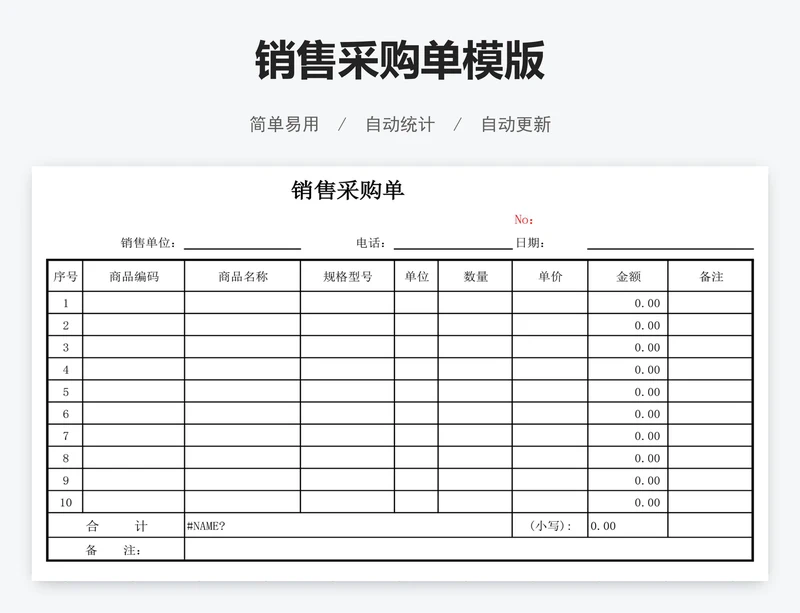Click the 0.00 amount in row 5
Screen dimensions: 800x613
pyautogui.click(x=647, y=392)
